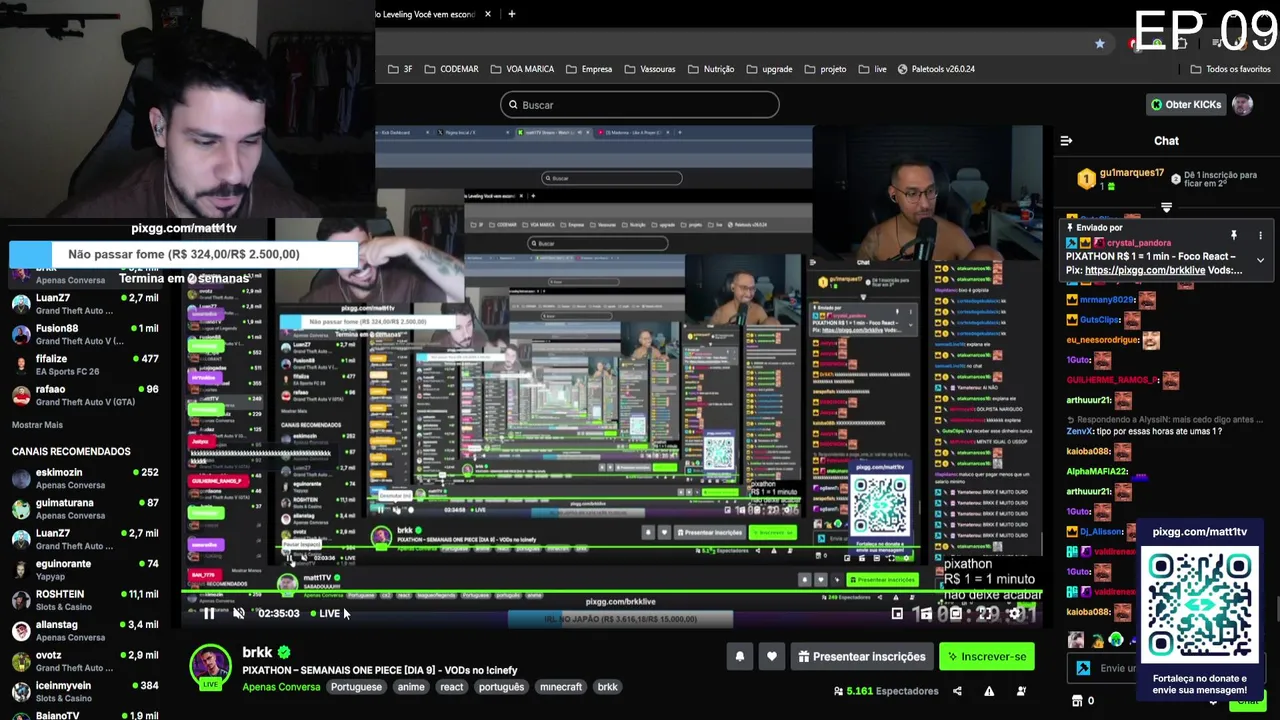Image resolution: width=1280 pixels, height=720 pixels.
Task: Open the Empresa bookmarks folder
Action: click(588, 69)
